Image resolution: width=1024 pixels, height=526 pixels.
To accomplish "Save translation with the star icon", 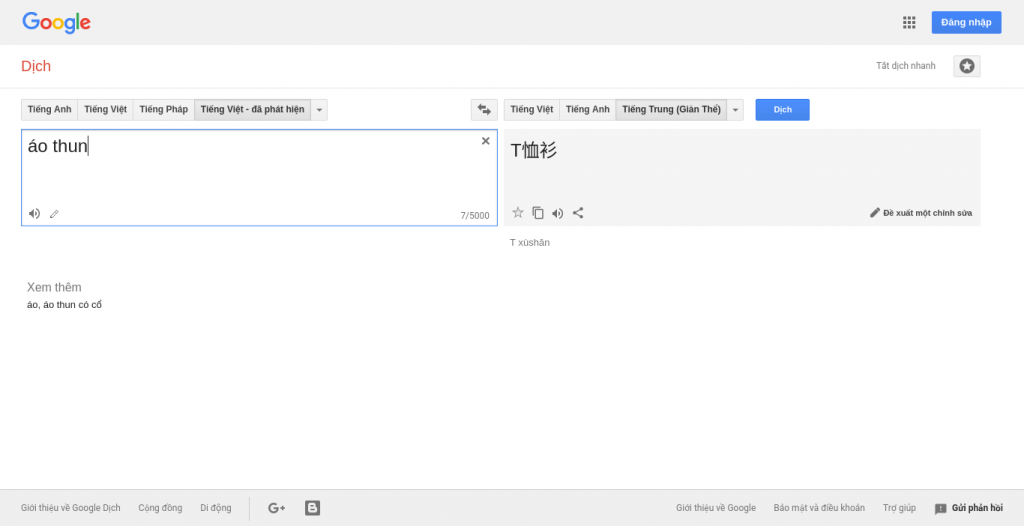I will (518, 212).
